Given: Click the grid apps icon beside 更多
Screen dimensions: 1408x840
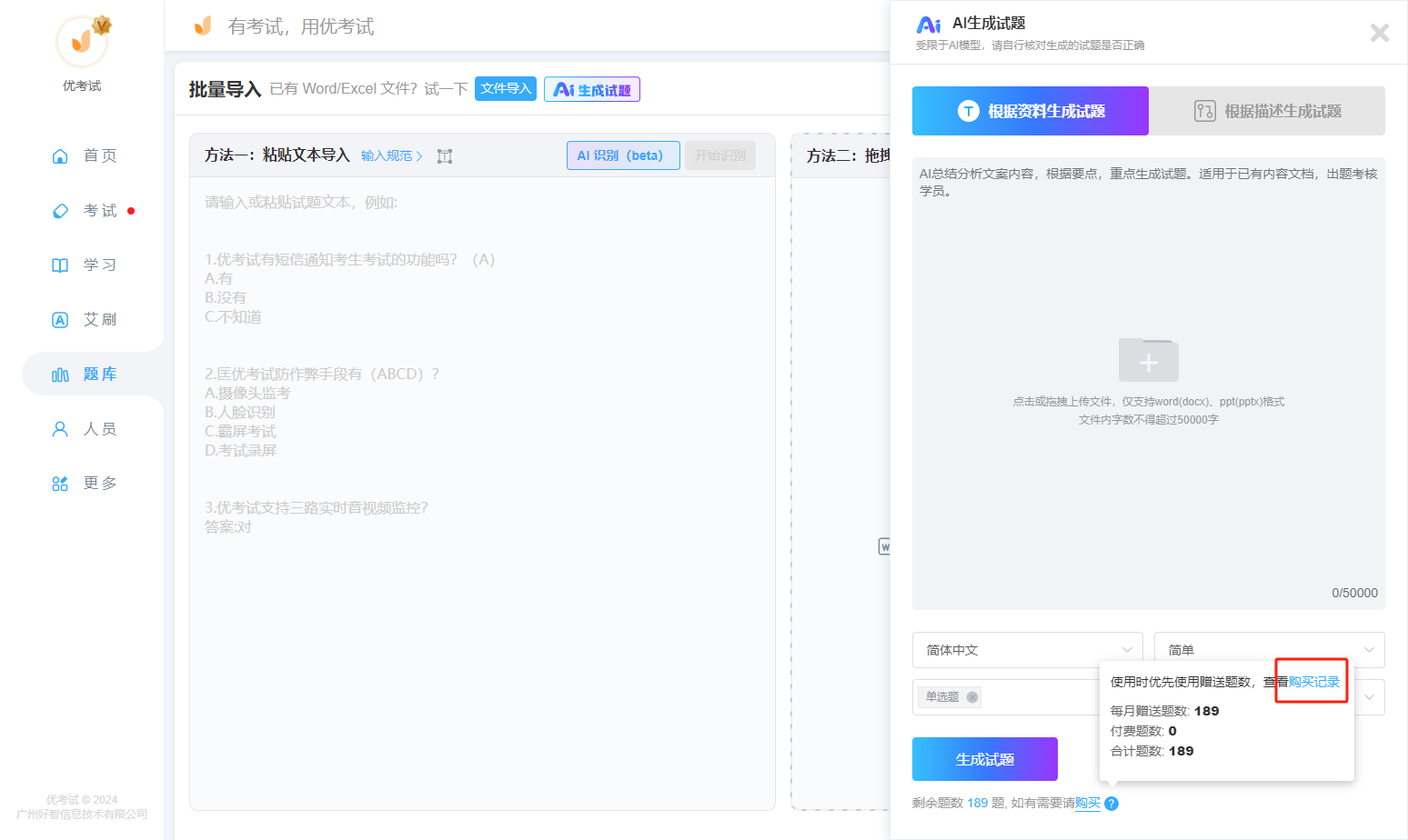Looking at the screenshot, I should point(60,484).
